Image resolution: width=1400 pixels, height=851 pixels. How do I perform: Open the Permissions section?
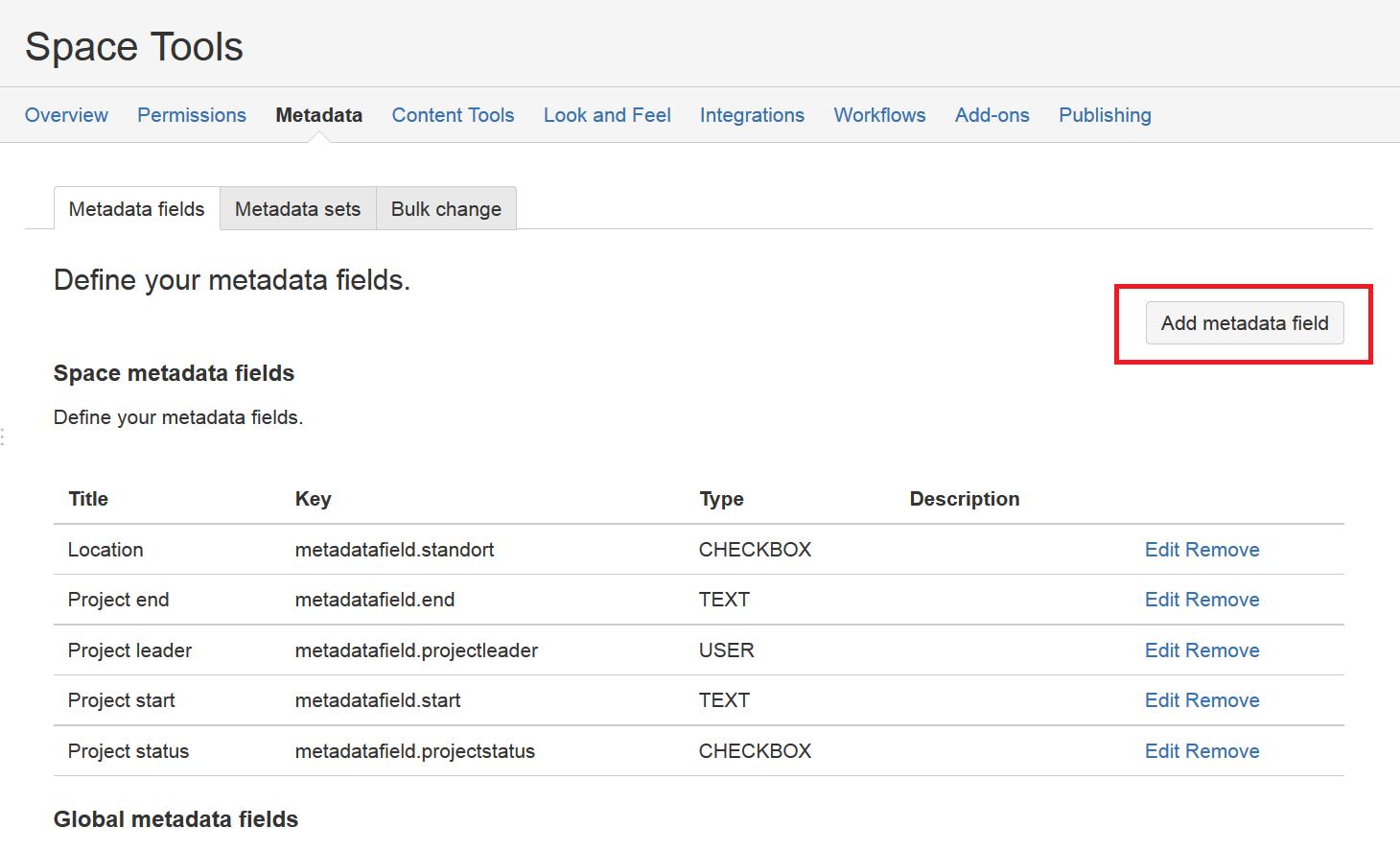pos(192,114)
